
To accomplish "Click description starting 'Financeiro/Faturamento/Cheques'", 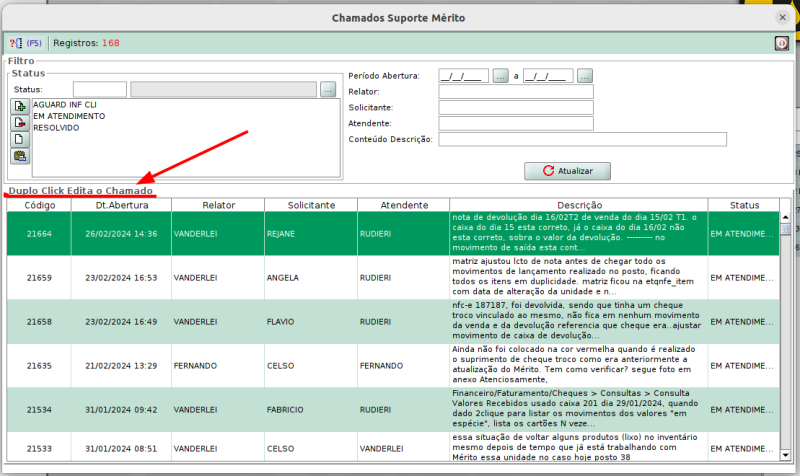I will 579,409.
